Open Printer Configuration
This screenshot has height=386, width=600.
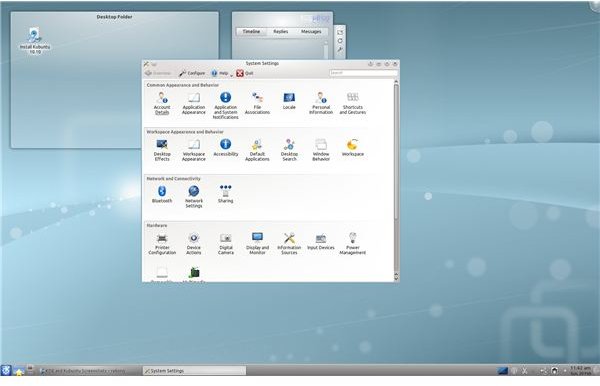coord(162,243)
